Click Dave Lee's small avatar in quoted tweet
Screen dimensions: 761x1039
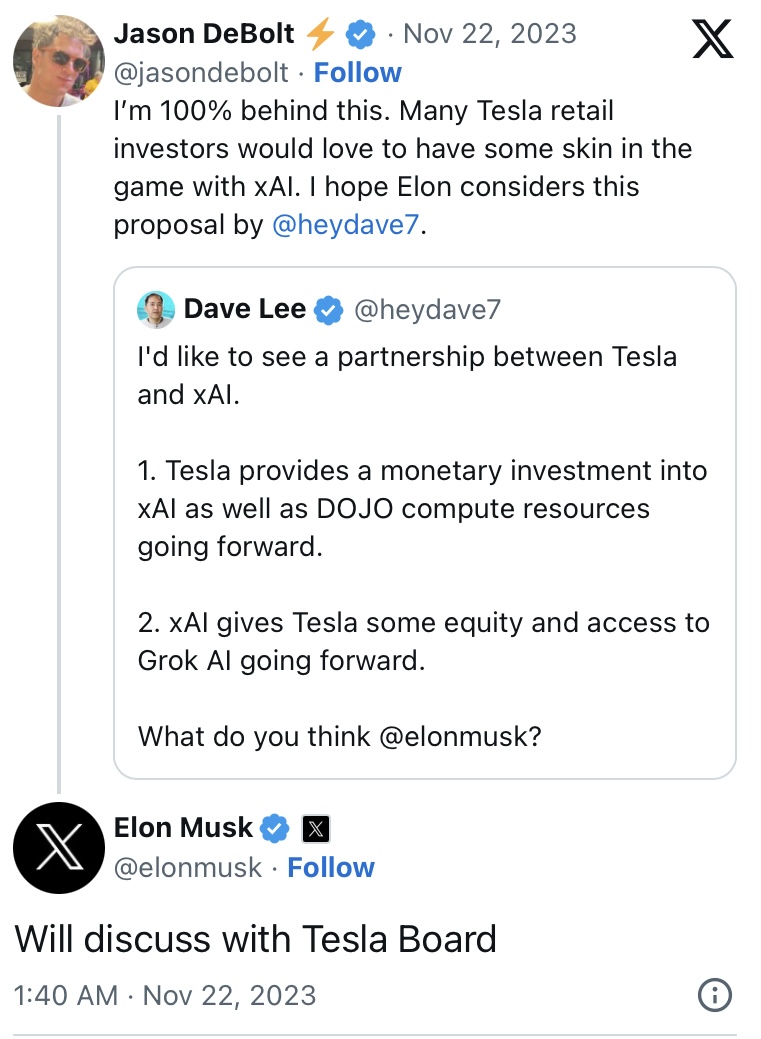click(156, 311)
